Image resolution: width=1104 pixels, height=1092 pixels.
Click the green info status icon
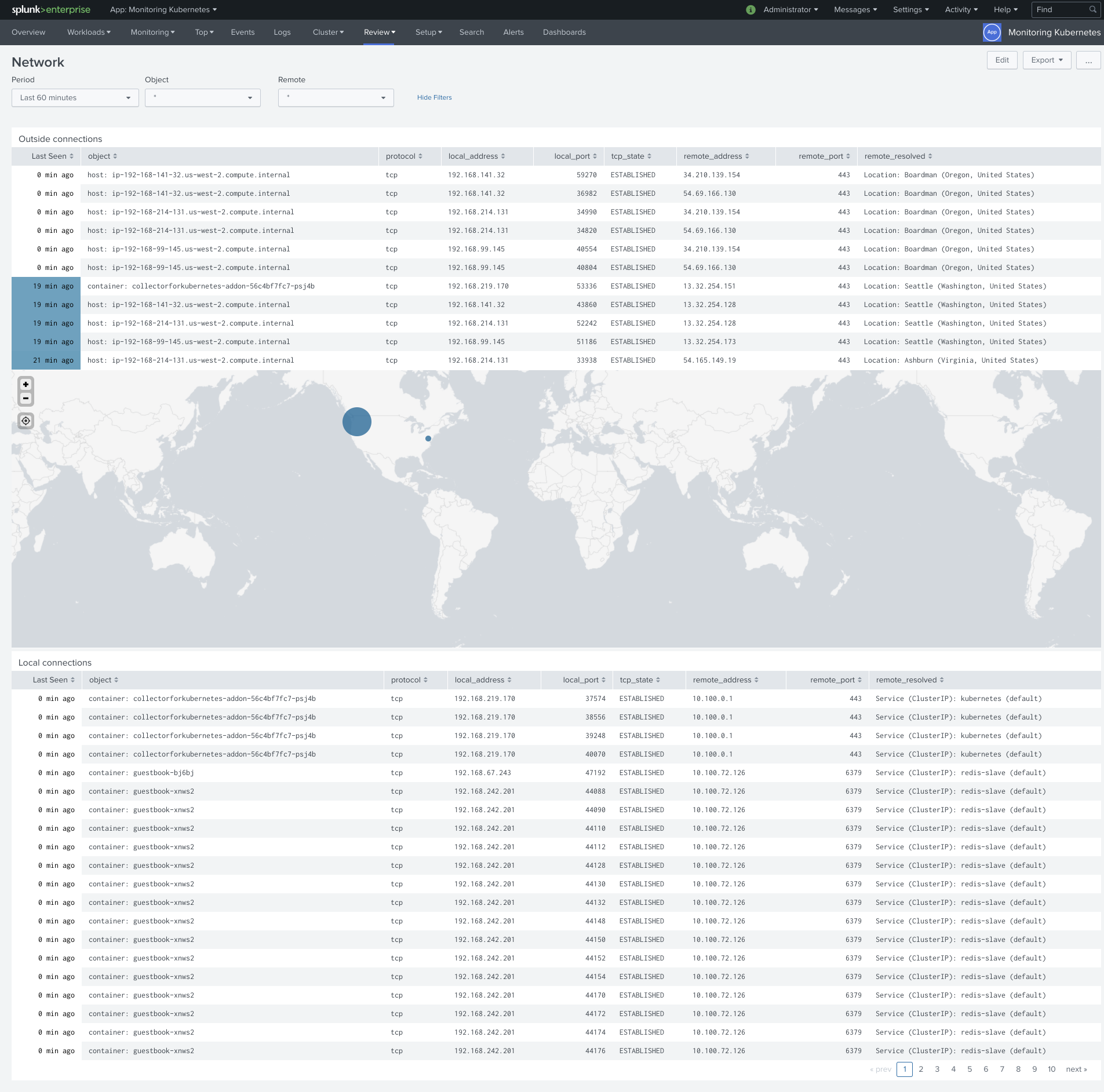click(x=750, y=10)
